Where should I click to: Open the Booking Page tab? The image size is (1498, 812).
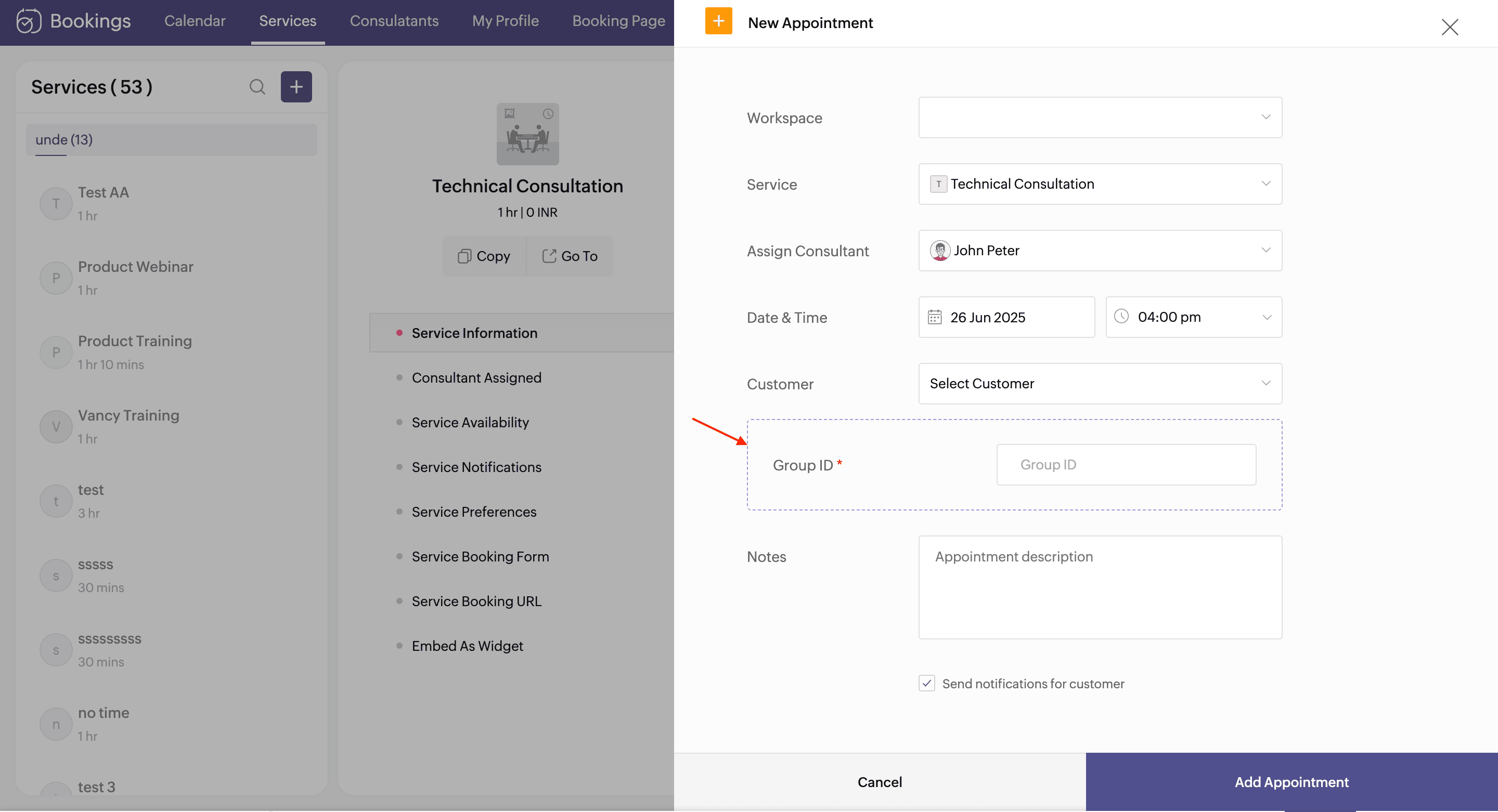pos(618,21)
